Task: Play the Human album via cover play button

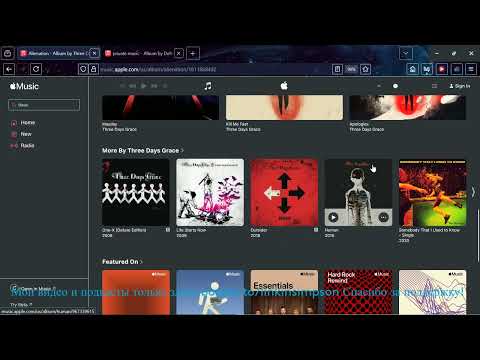Action: coord(333,217)
